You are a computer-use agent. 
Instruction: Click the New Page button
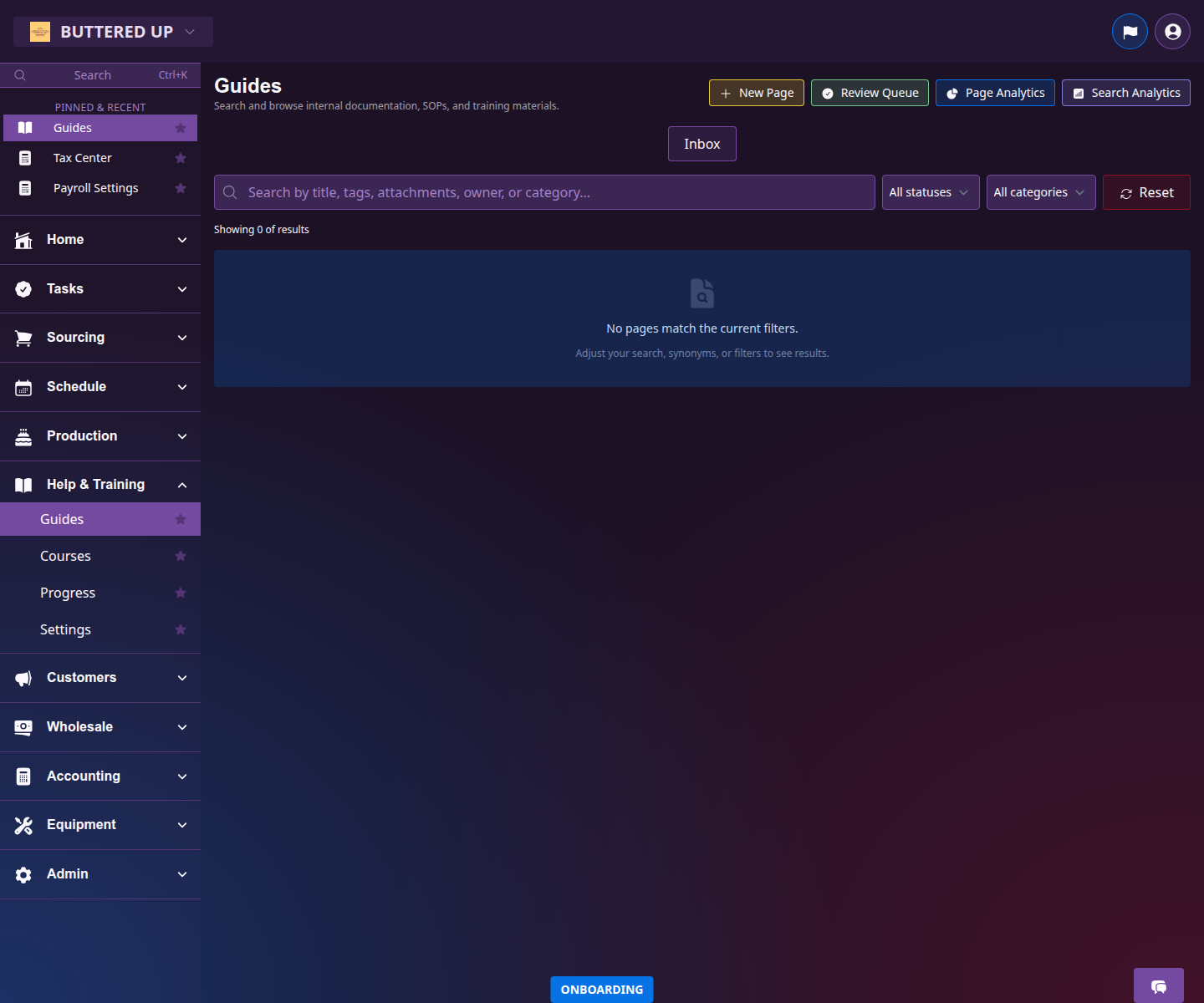(x=756, y=93)
